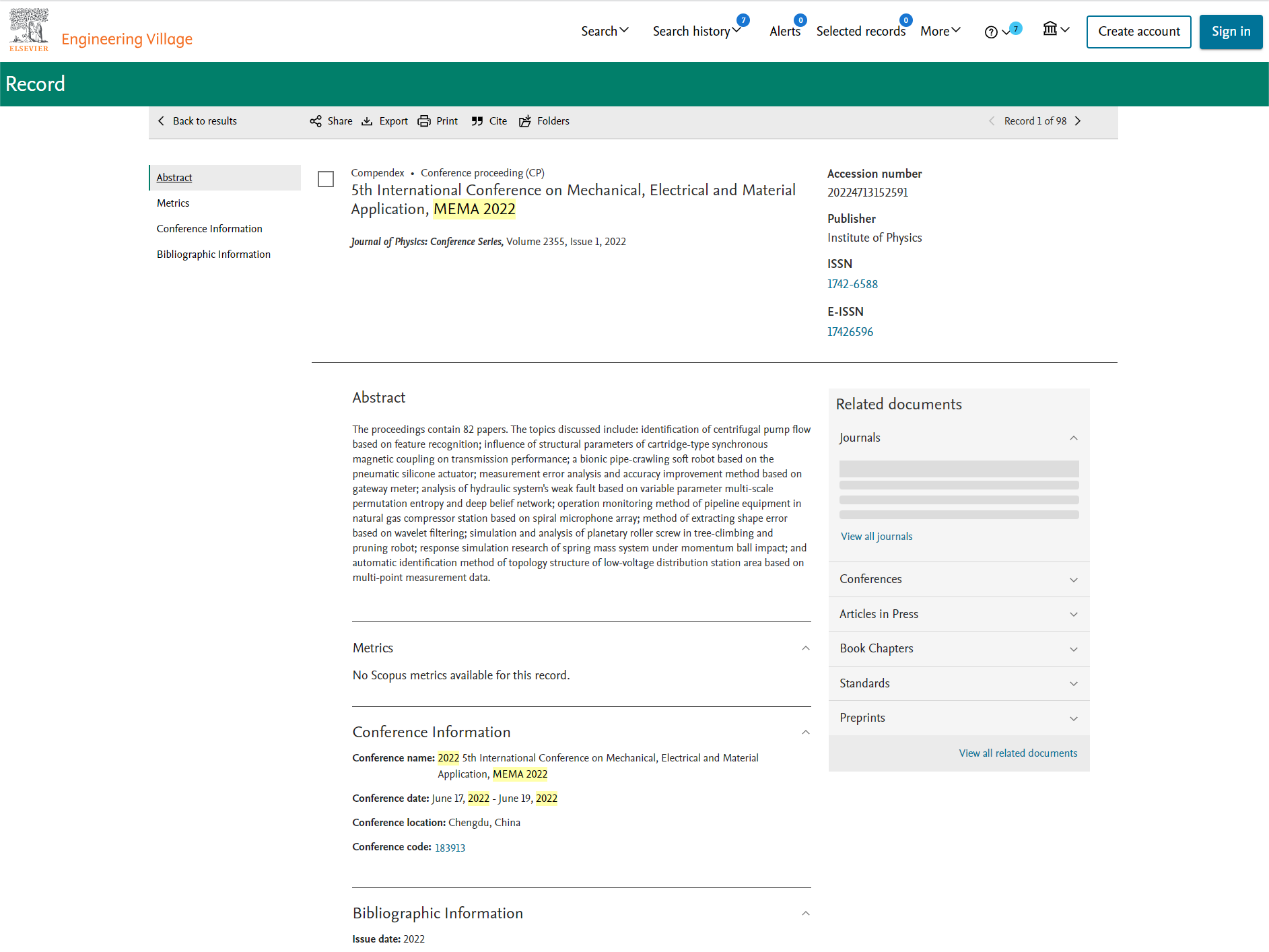This screenshot has height=952, width=1269.
Task: Expand Book Chapters section
Action: [959, 648]
